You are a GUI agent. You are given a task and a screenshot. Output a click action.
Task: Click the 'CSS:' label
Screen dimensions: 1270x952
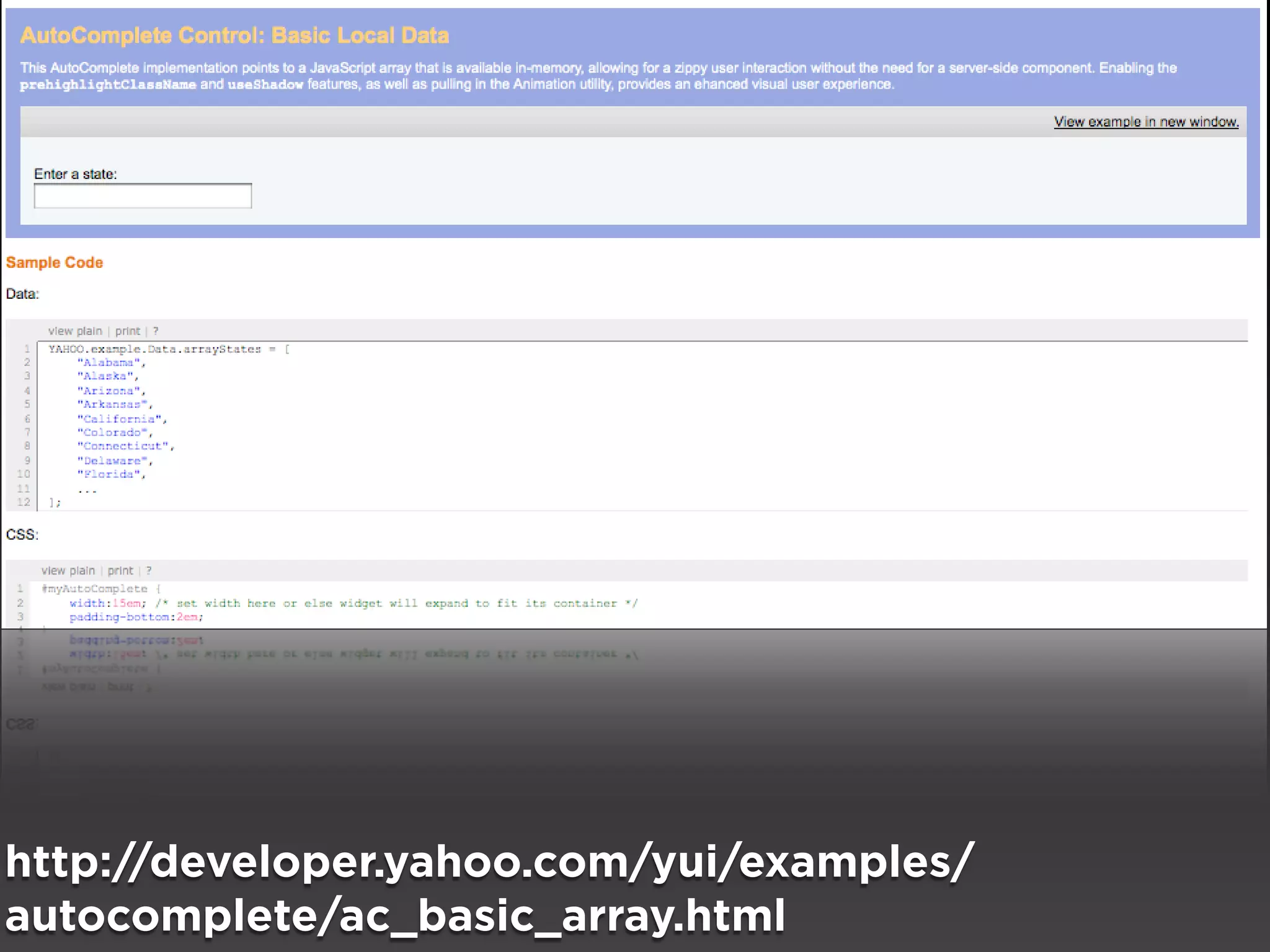pyautogui.click(x=22, y=534)
